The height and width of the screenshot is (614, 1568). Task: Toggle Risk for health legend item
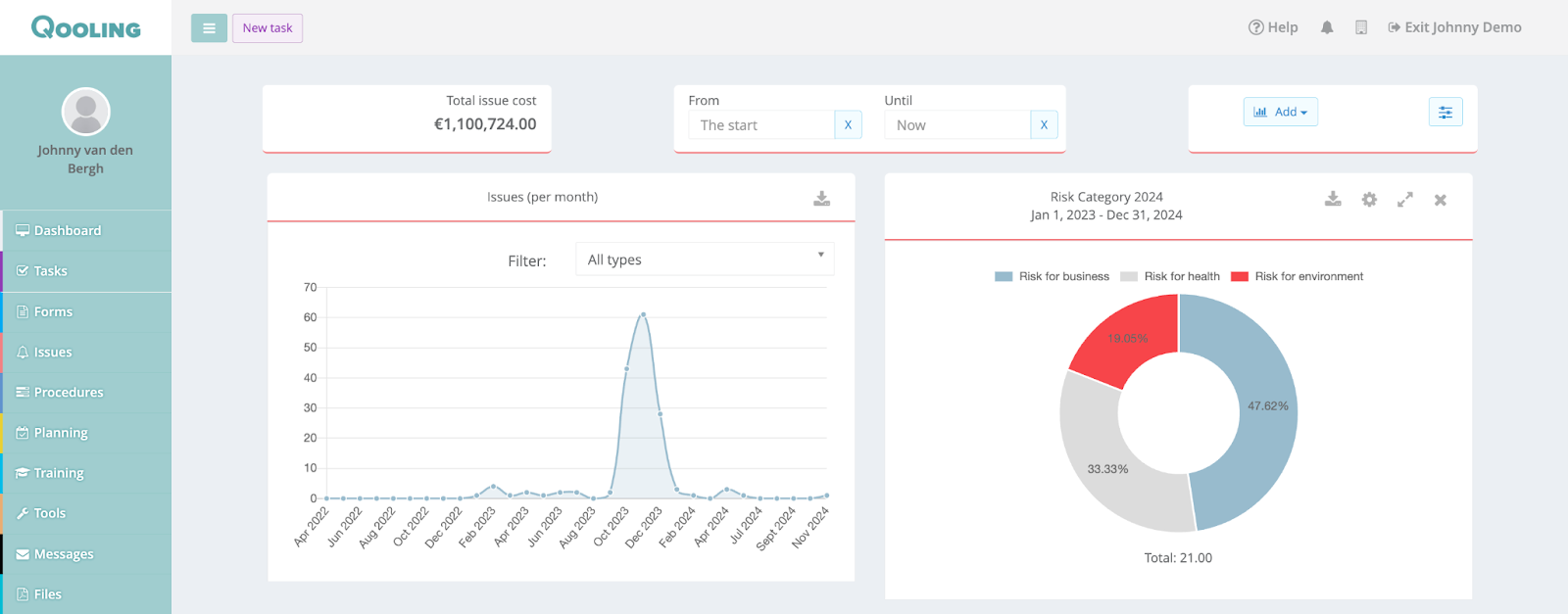[1170, 276]
